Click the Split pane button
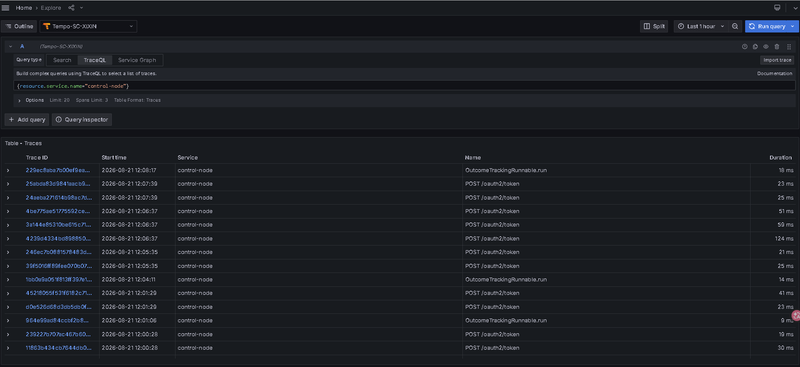Image resolution: width=800 pixels, height=367 pixels. [x=654, y=26]
